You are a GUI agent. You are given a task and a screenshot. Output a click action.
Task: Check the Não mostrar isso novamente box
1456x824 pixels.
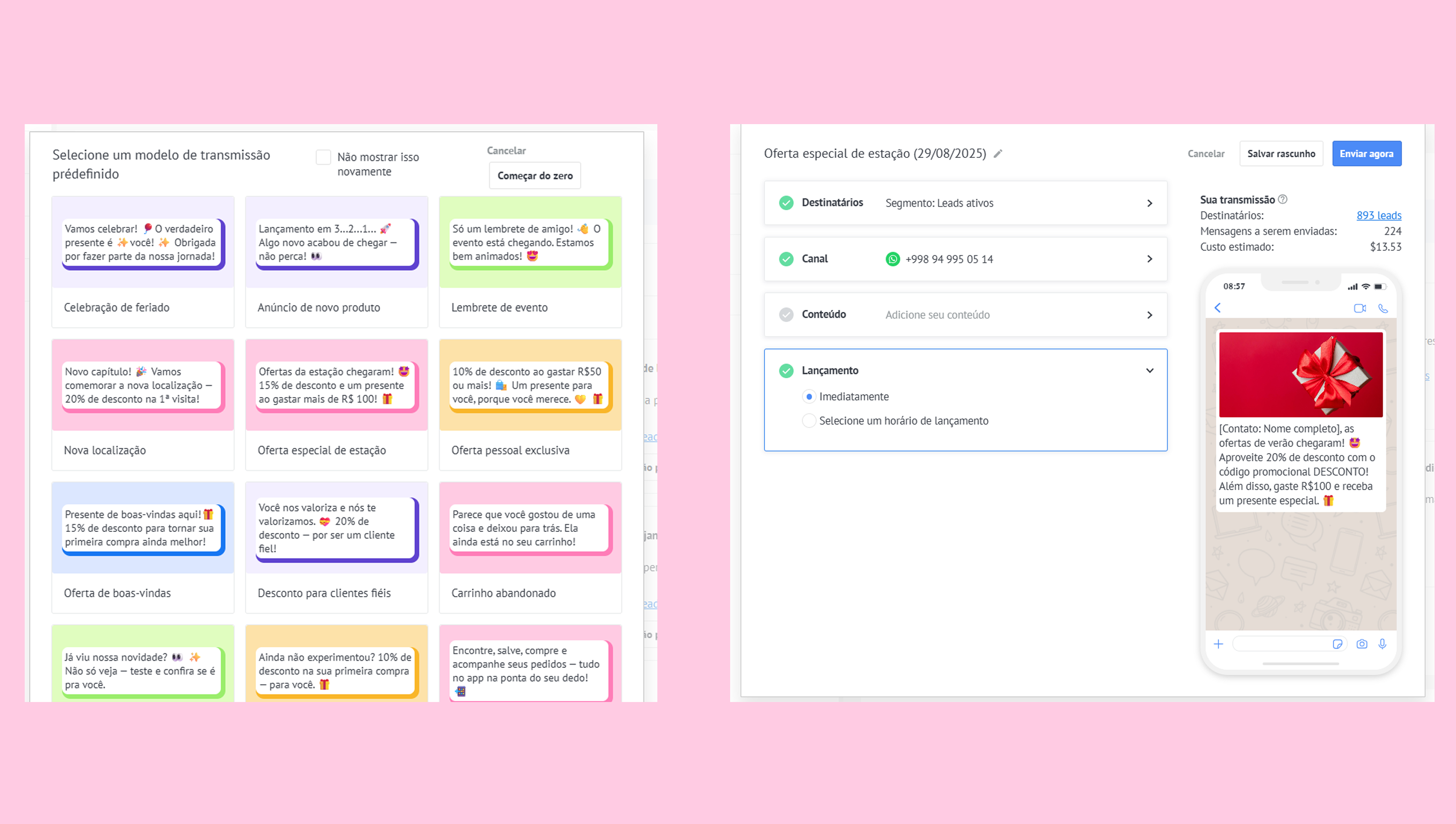tap(323, 157)
